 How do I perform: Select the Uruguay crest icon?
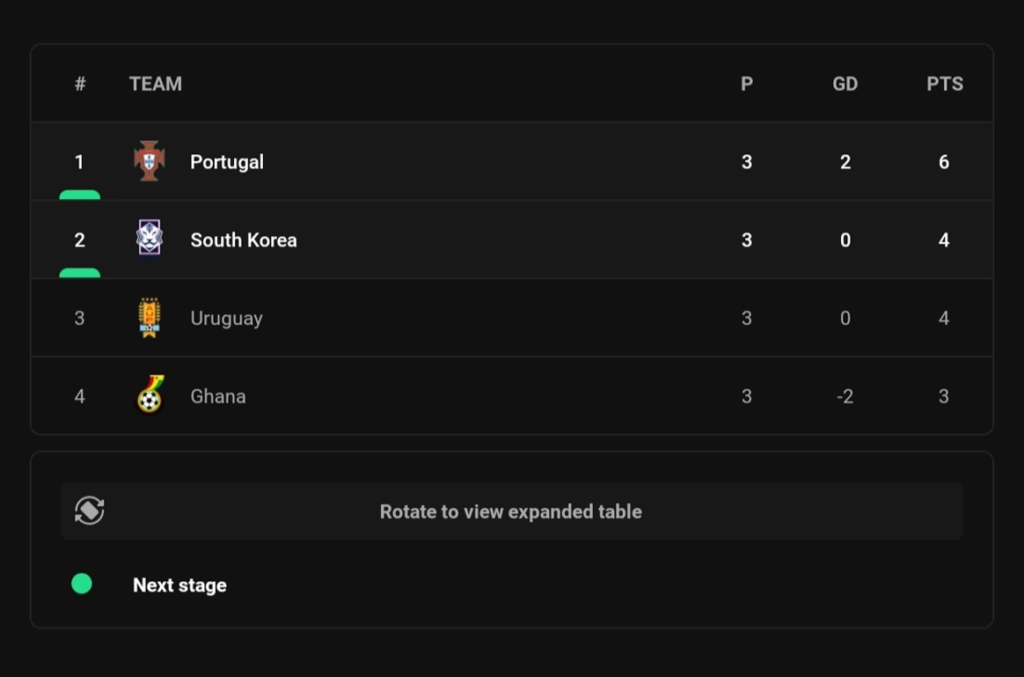pos(150,318)
